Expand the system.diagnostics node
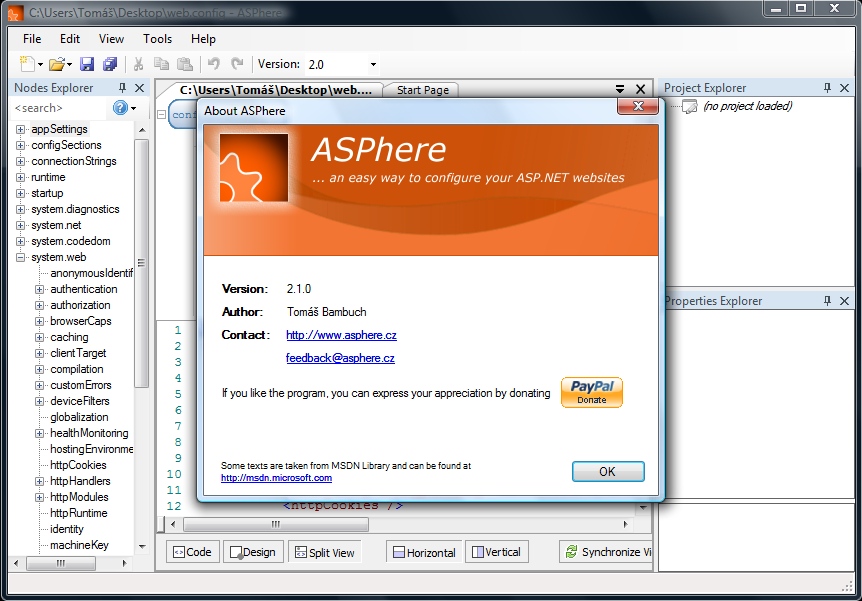The height and width of the screenshot is (601, 862). click(20, 209)
